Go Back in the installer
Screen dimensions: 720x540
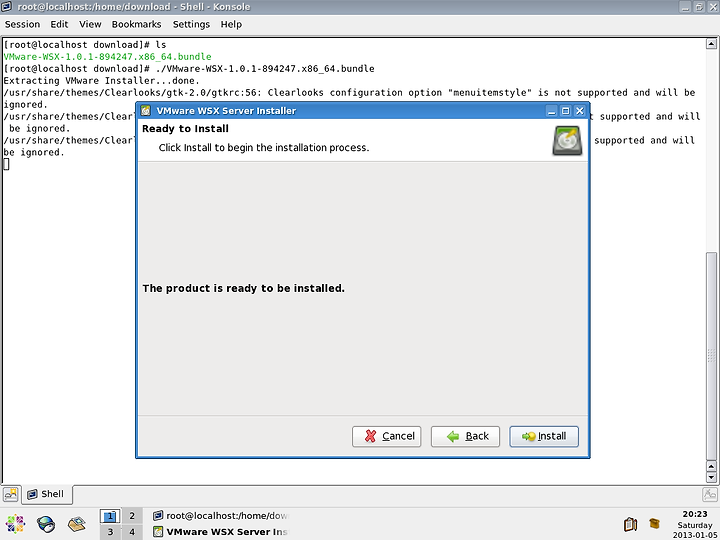[465, 436]
